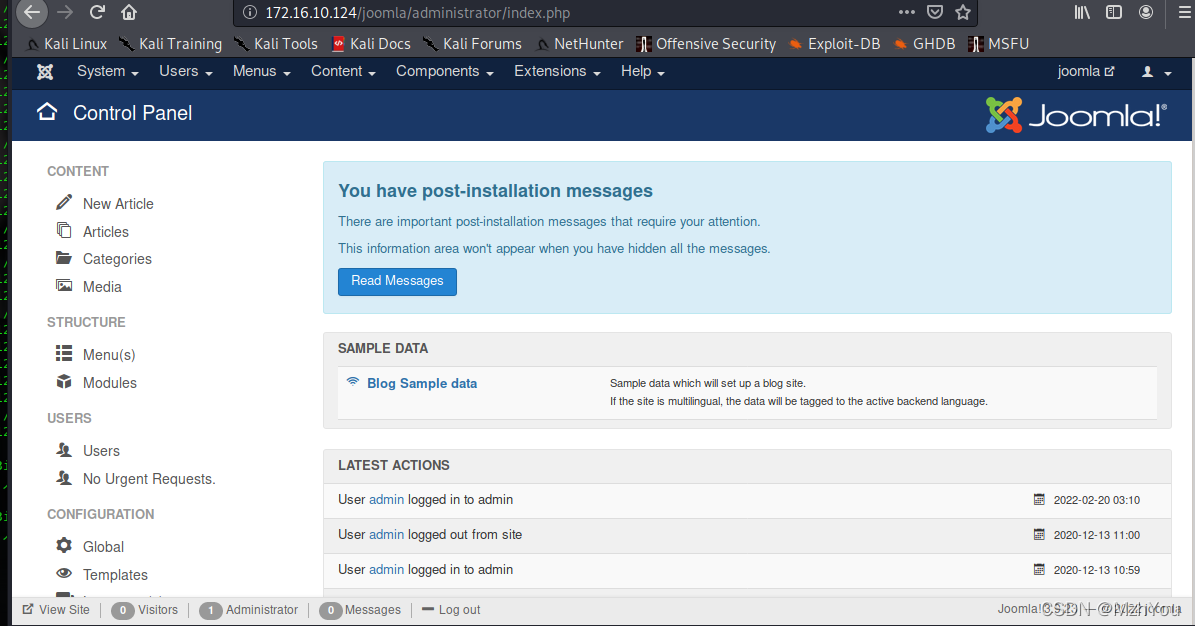The height and width of the screenshot is (626, 1195).
Task: Click the large Joomla! brand logo
Action: click(1076, 115)
